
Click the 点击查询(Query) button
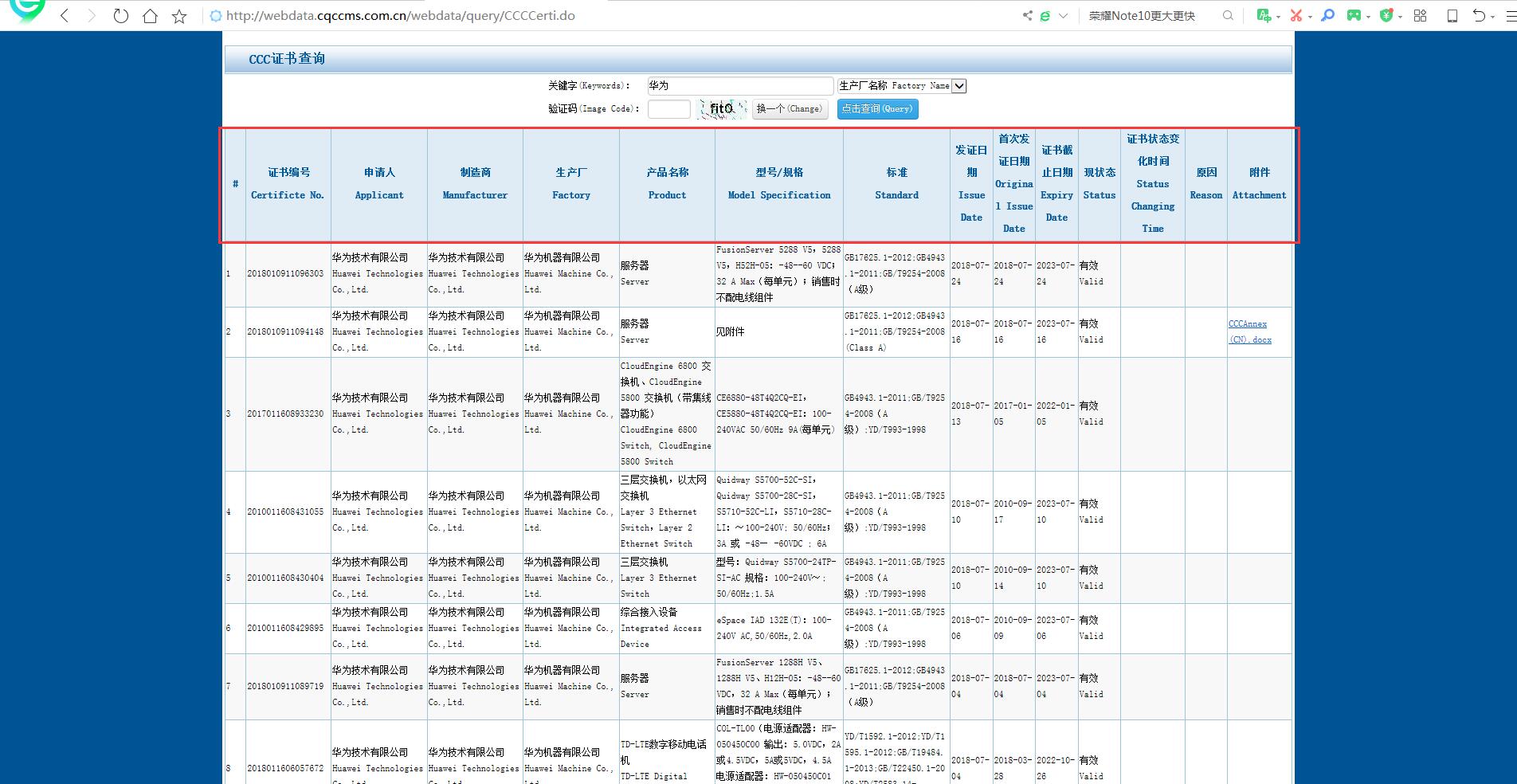tap(877, 109)
